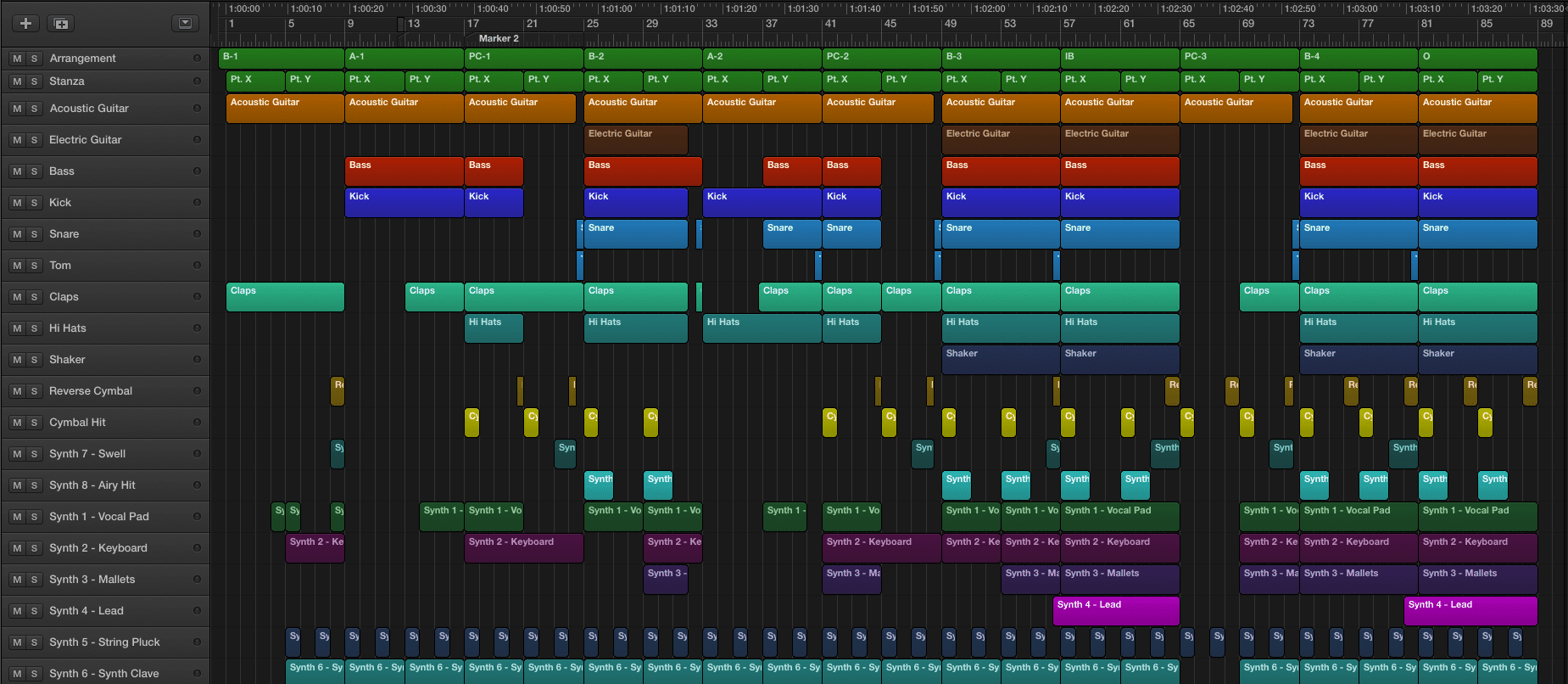Mute the Kick track
1568x684 pixels.
(x=17, y=203)
